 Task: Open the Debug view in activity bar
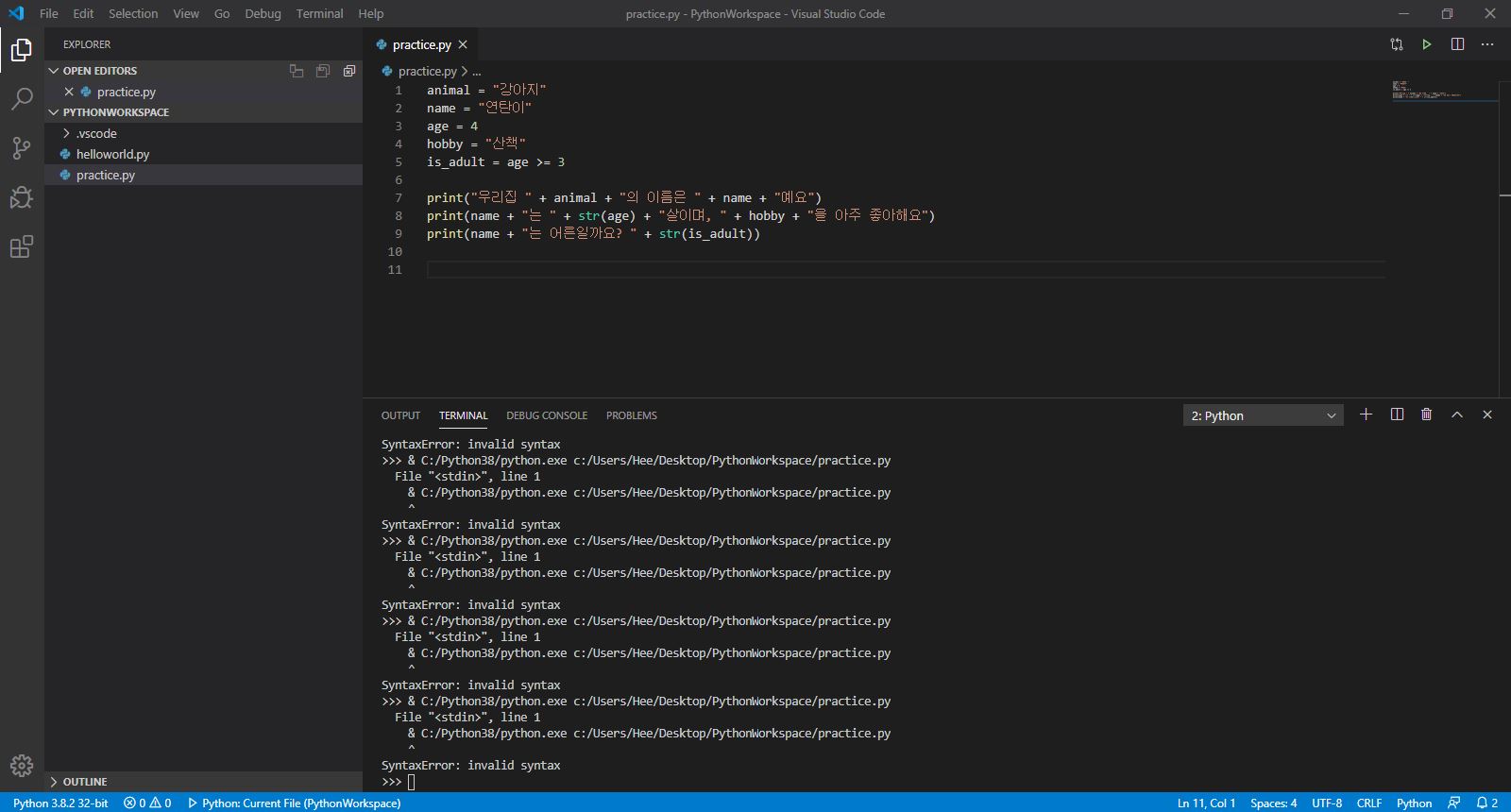pyautogui.click(x=22, y=196)
